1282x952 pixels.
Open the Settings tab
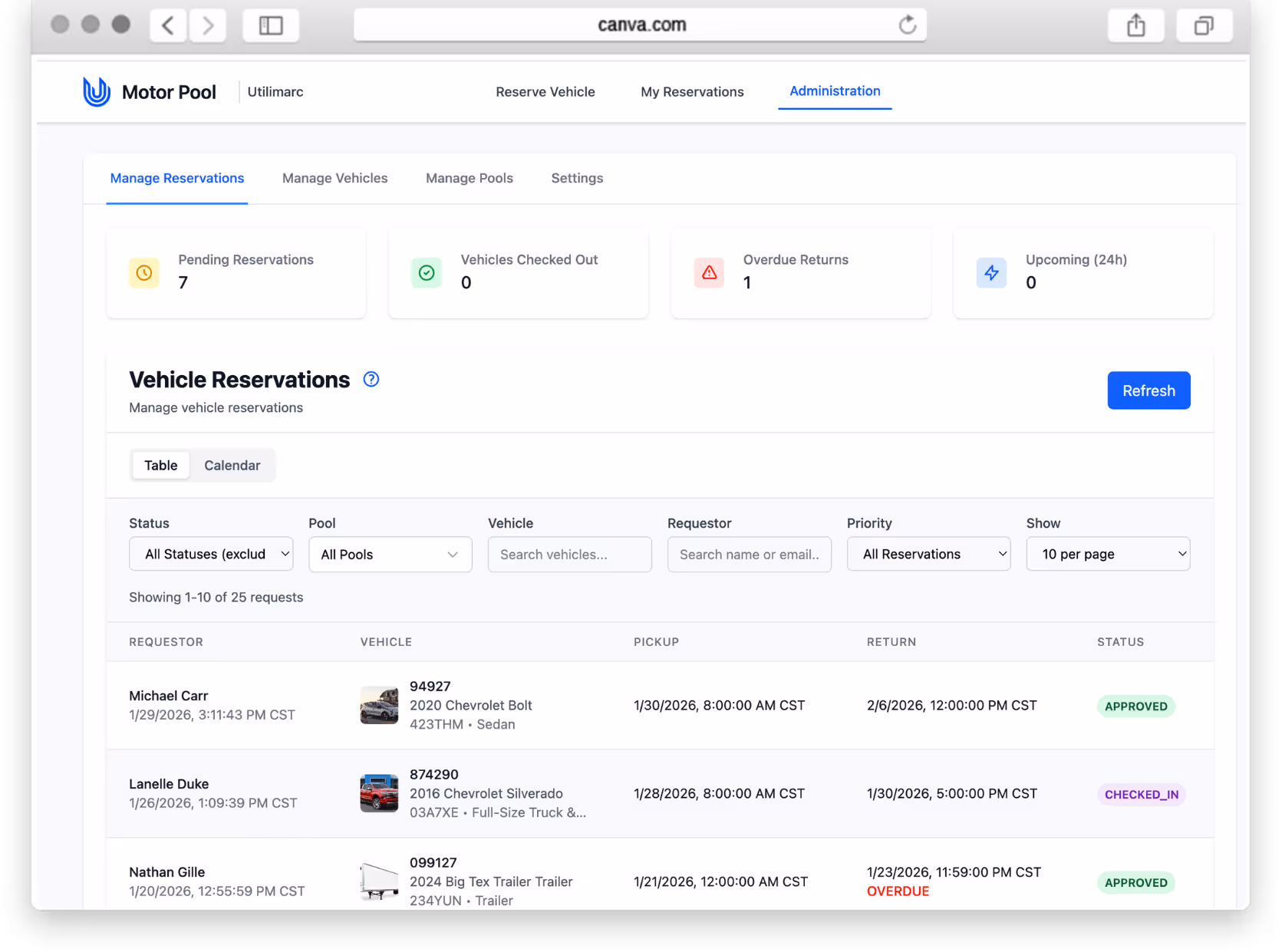pos(577,178)
